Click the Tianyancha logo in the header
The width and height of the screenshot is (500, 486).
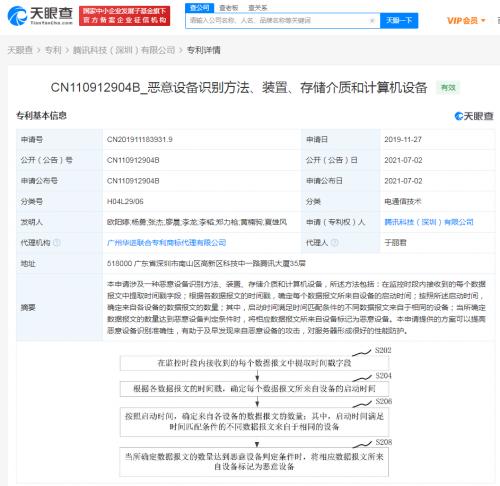[40, 16]
